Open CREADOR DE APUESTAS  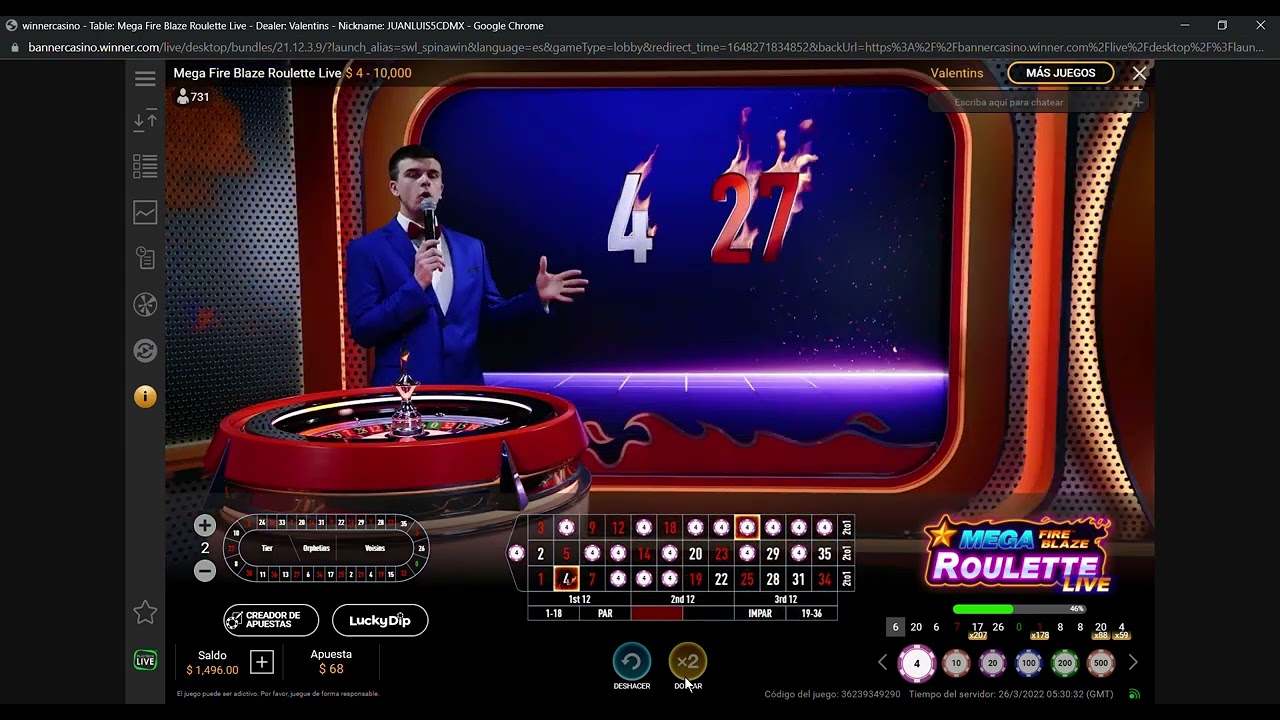point(271,620)
